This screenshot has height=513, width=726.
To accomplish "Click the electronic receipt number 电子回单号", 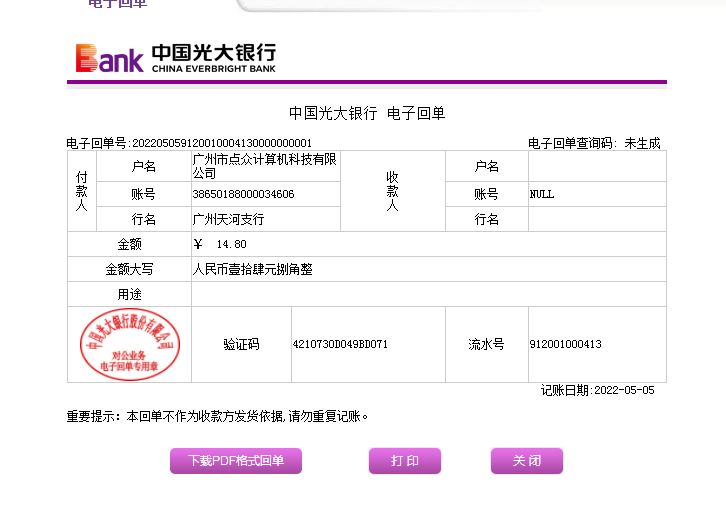I will (189, 143).
